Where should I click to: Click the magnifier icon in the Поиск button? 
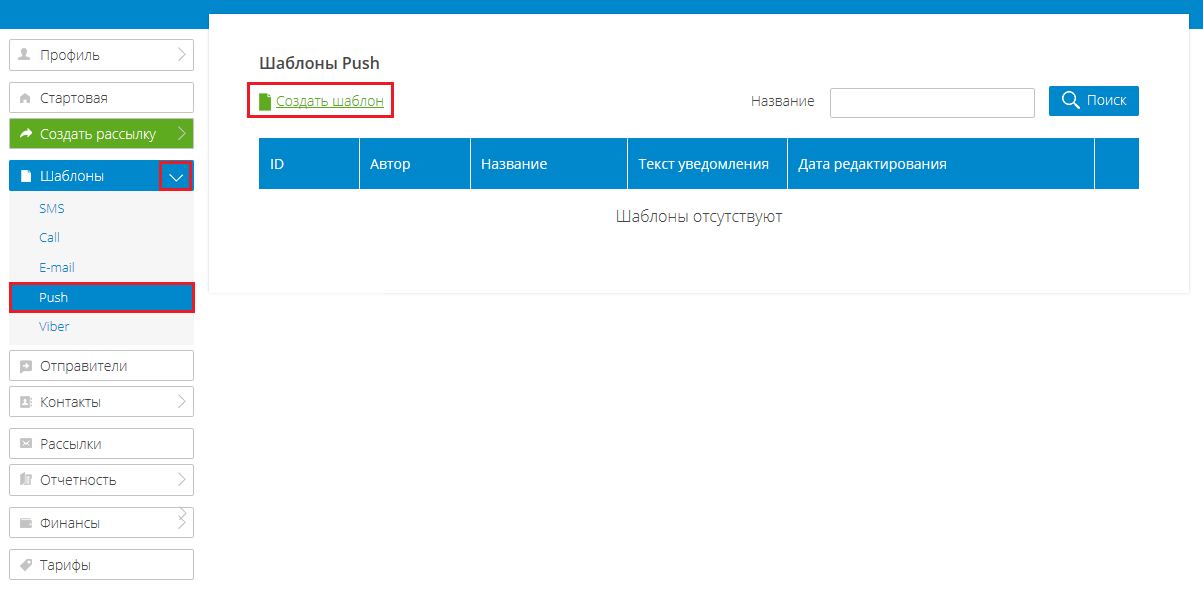click(1070, 100)
